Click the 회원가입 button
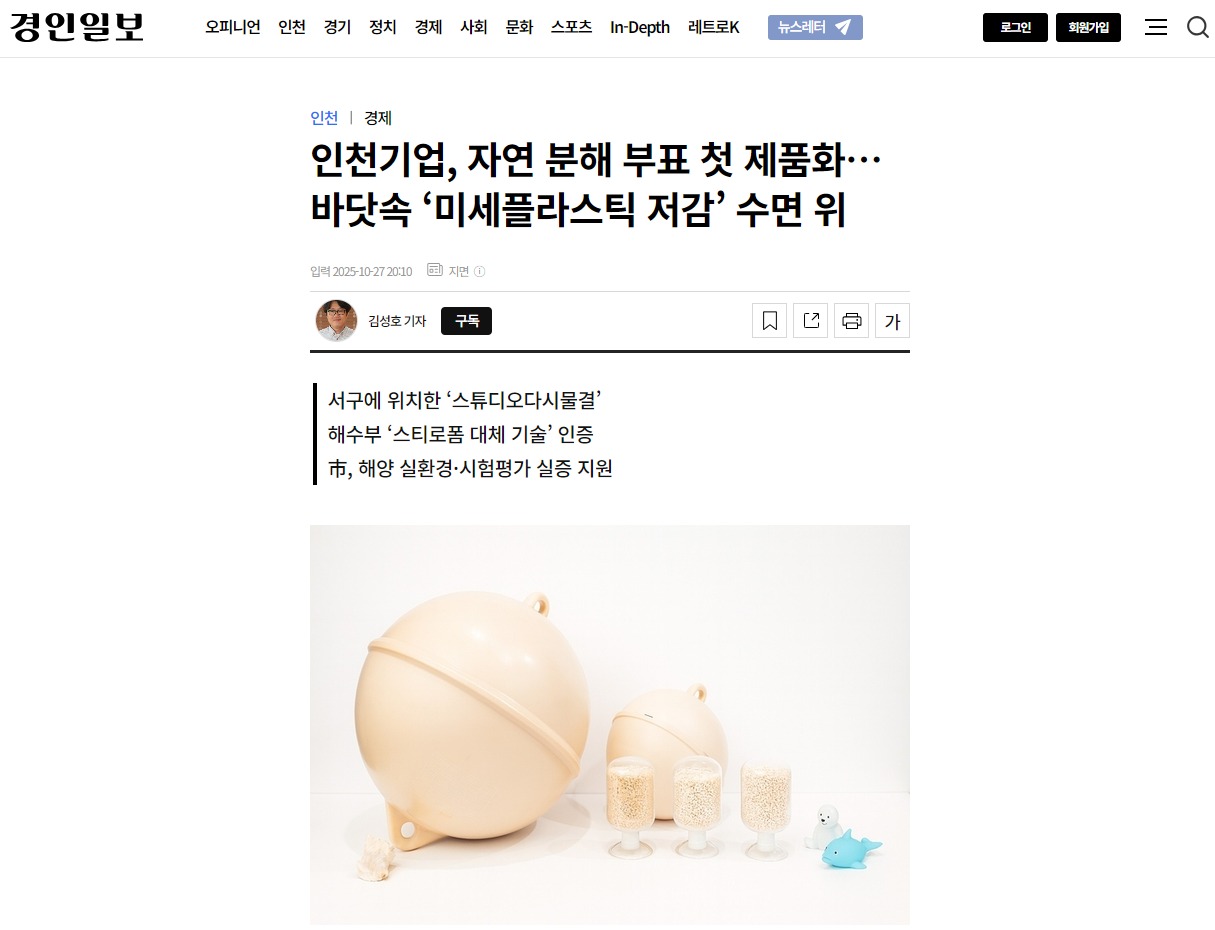Viewport: 1215px width, 930px height. click(x=1088, y=27)
